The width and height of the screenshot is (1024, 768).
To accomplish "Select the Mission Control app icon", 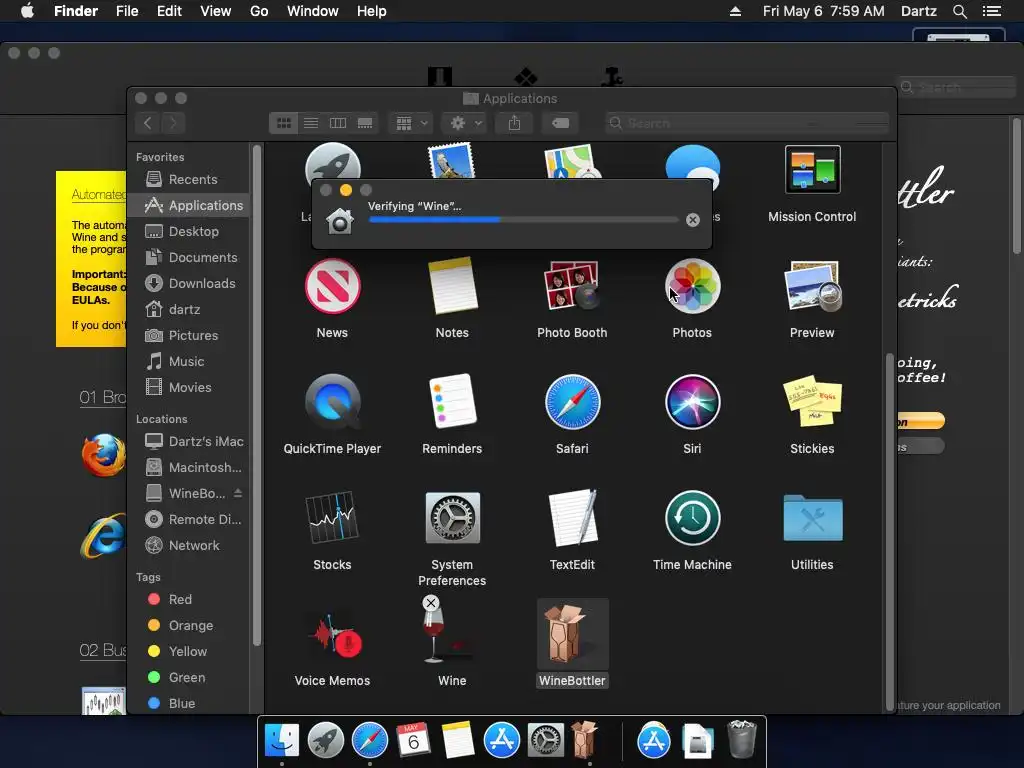I will [812, 170].
